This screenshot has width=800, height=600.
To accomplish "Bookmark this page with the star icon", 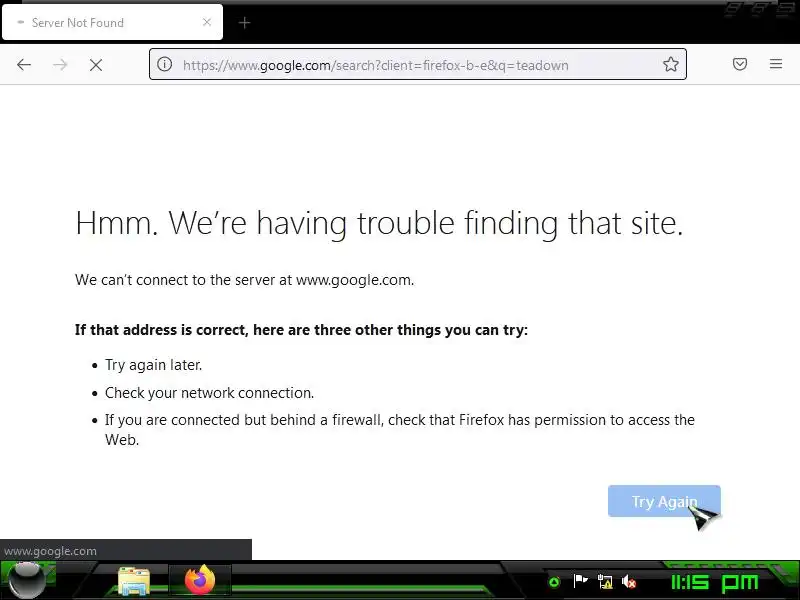I will [x=670, y=64].
